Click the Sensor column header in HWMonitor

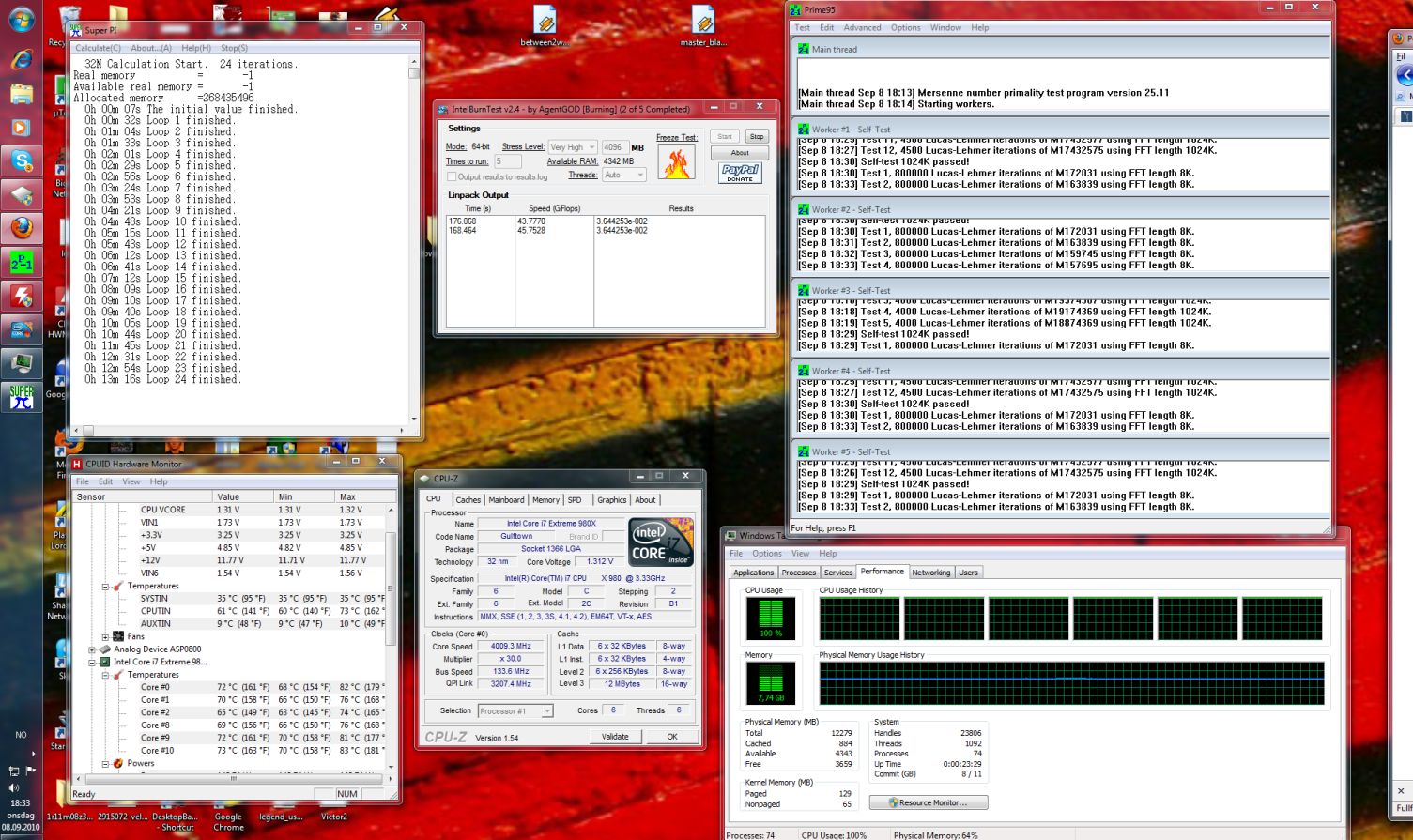click(143, 496)
